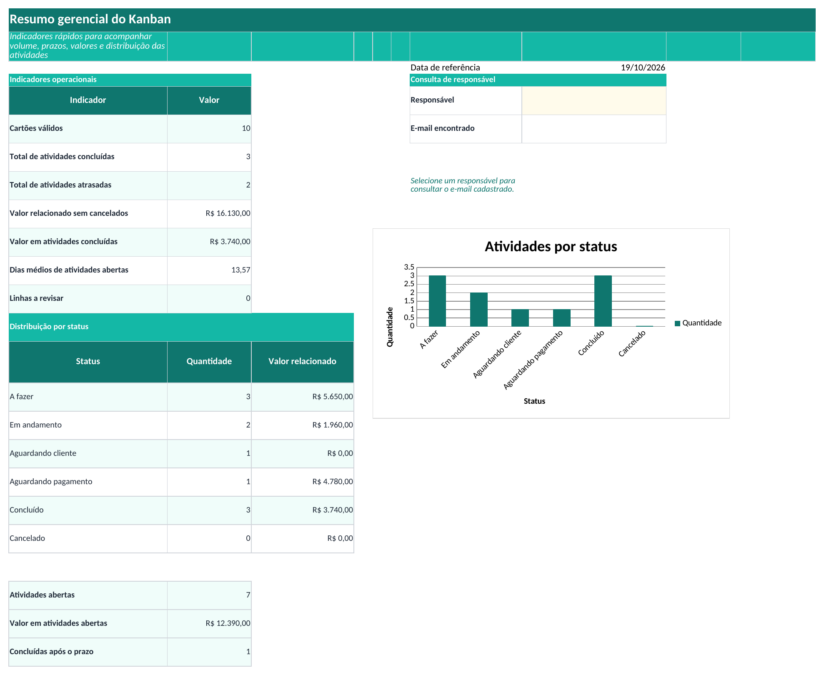The width and height of the screenshot is (824, 675).
Task: Click the Quantidade legend color swatch
Action: pos(677,323)
